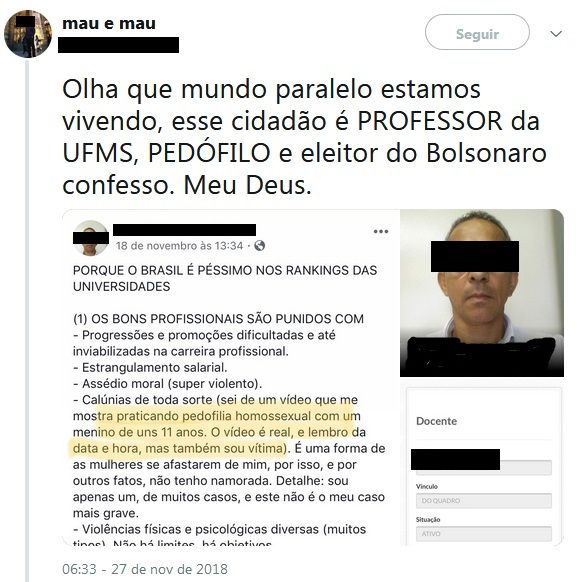Open the tweet author's profile avatar
Viewport: 583px width, 582px height.
click(x=28, y=34)
